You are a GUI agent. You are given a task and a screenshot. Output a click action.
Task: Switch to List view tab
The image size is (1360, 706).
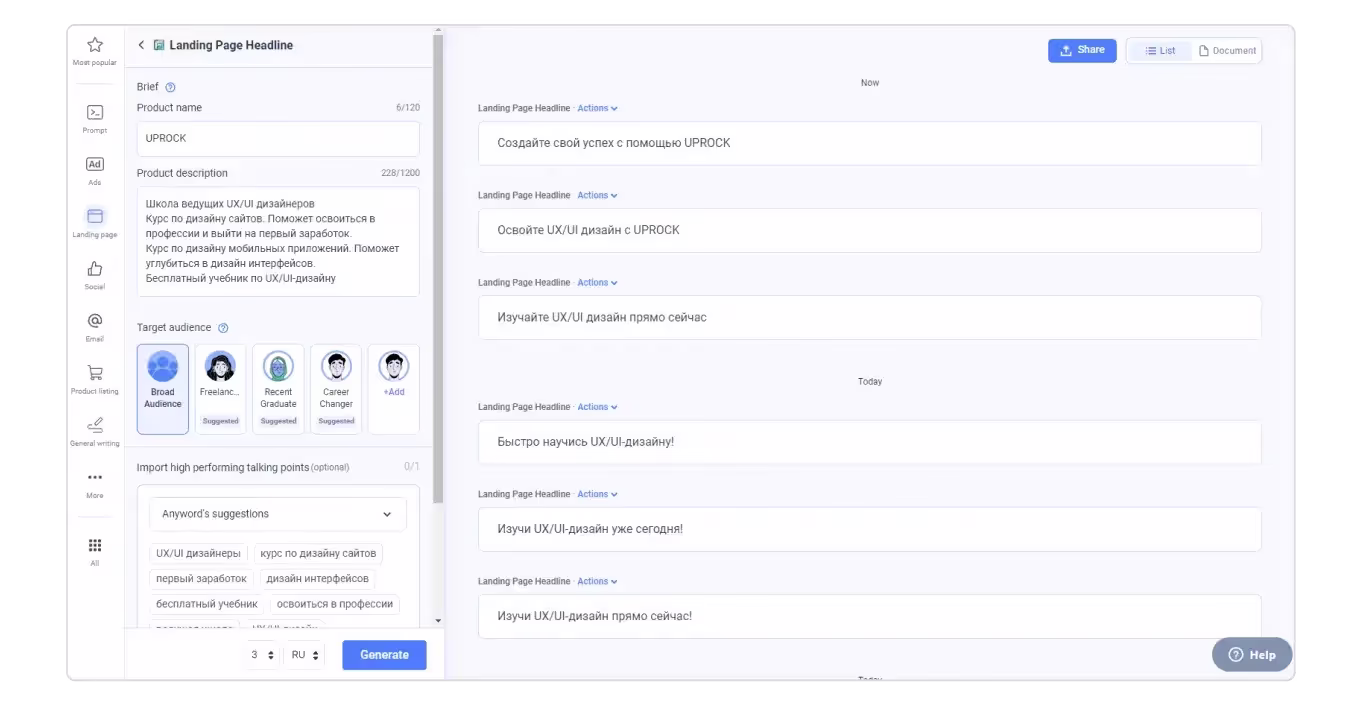tap(1160, 51)
